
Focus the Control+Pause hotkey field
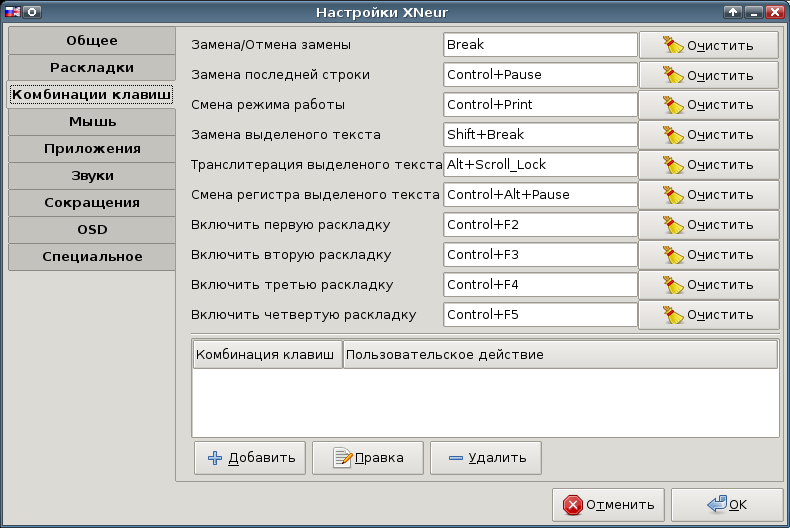pyautogui.click(x=540, y=75)
